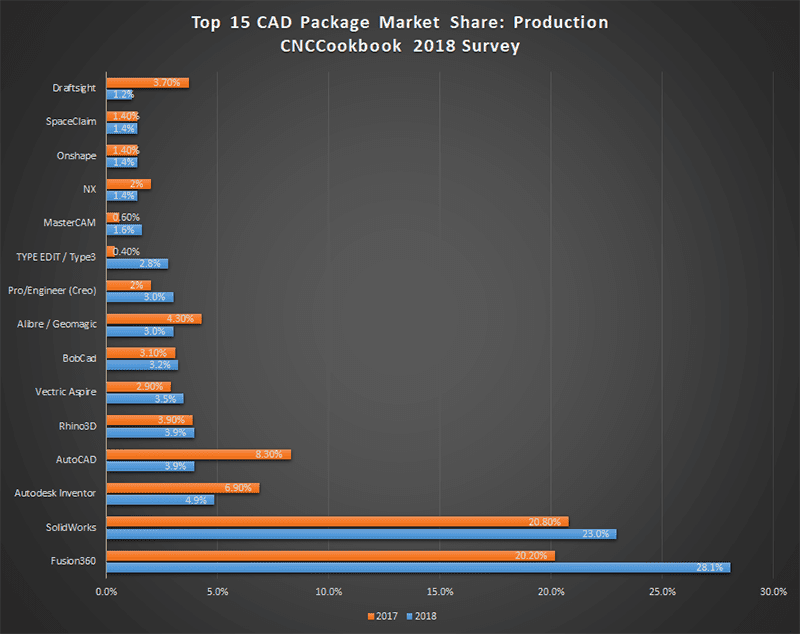Select the "SpaceClaim" axis label
The width and height of the screenshot is (800, 634).
click(x=71, y=121)
